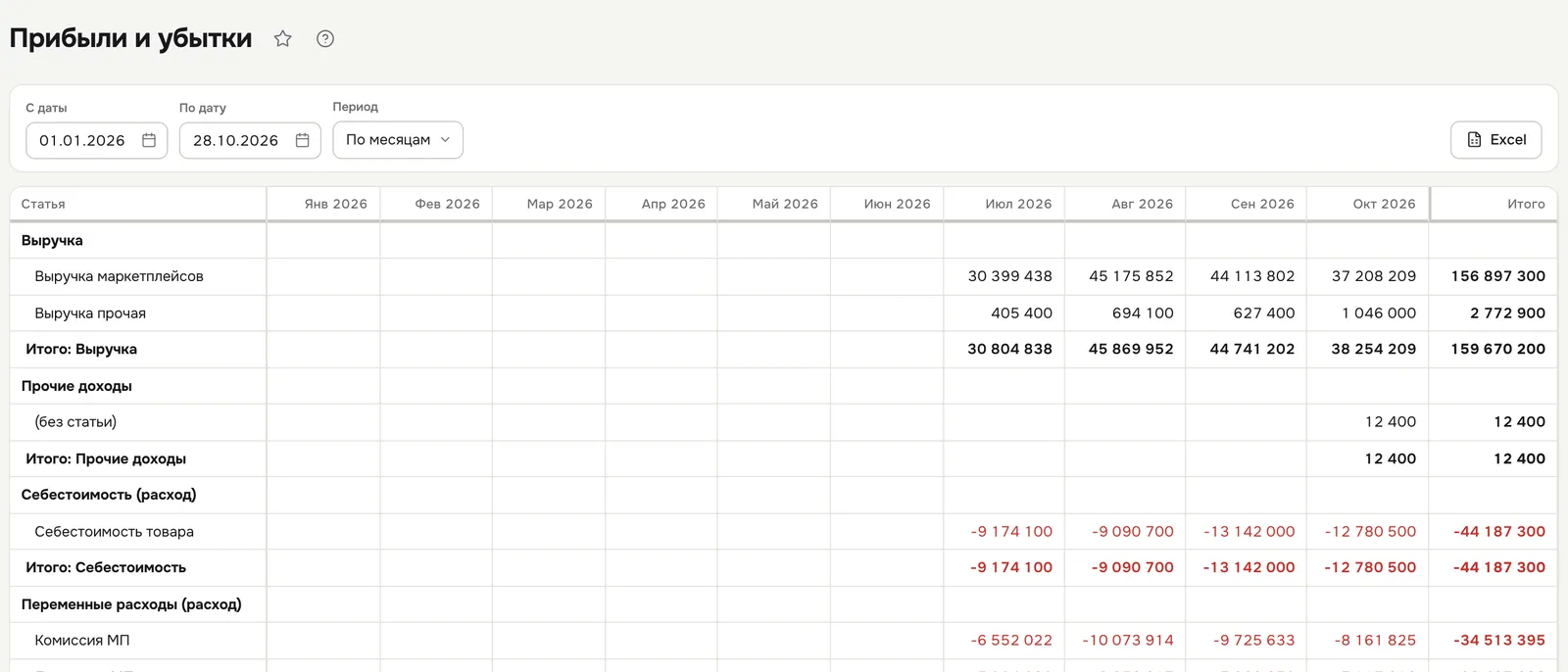Click the 'Выручка маркетплейсов' row label

click(119, 276)
